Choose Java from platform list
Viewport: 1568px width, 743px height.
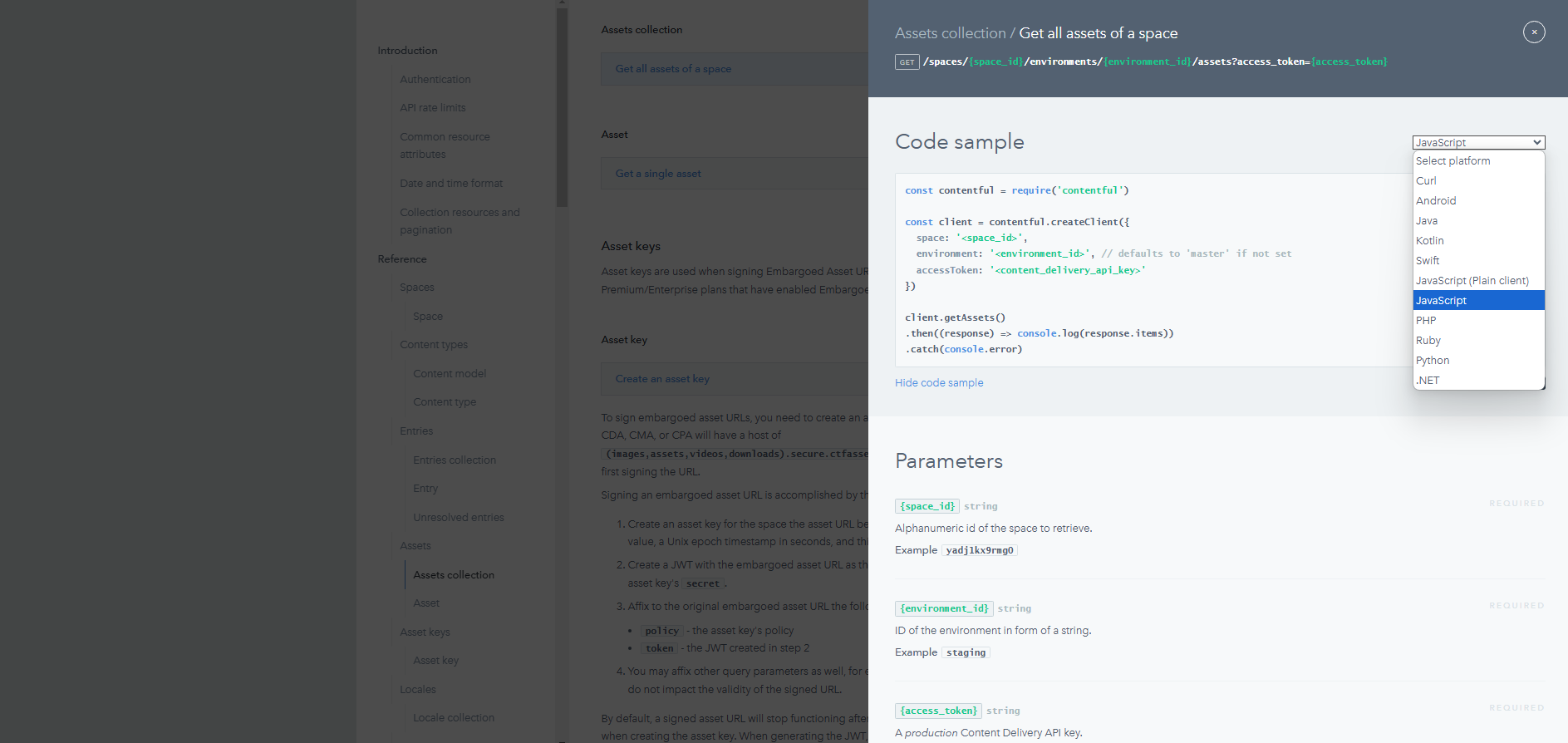tap(1478, 220)
